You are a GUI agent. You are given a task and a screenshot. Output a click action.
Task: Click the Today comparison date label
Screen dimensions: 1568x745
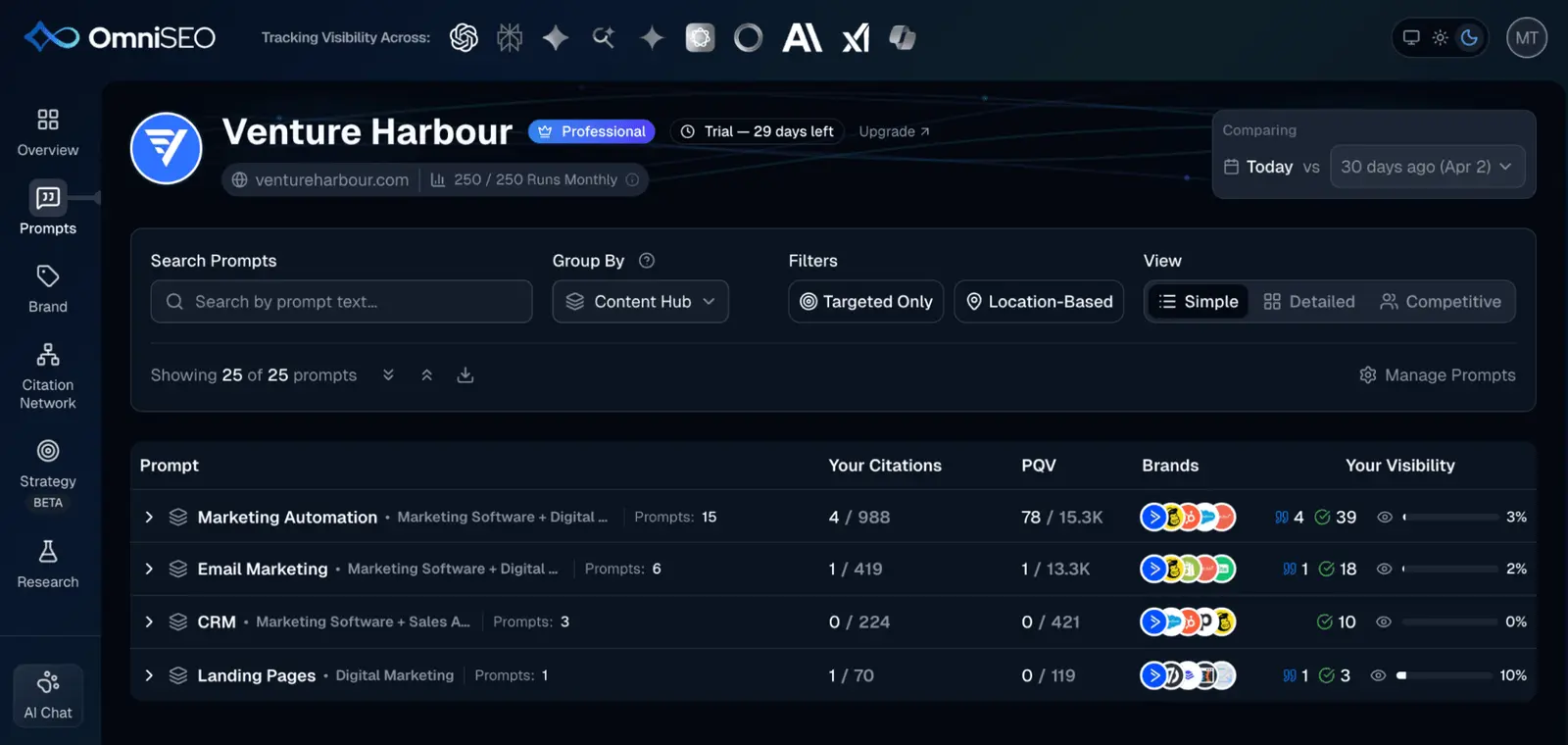click(1269, 167)
